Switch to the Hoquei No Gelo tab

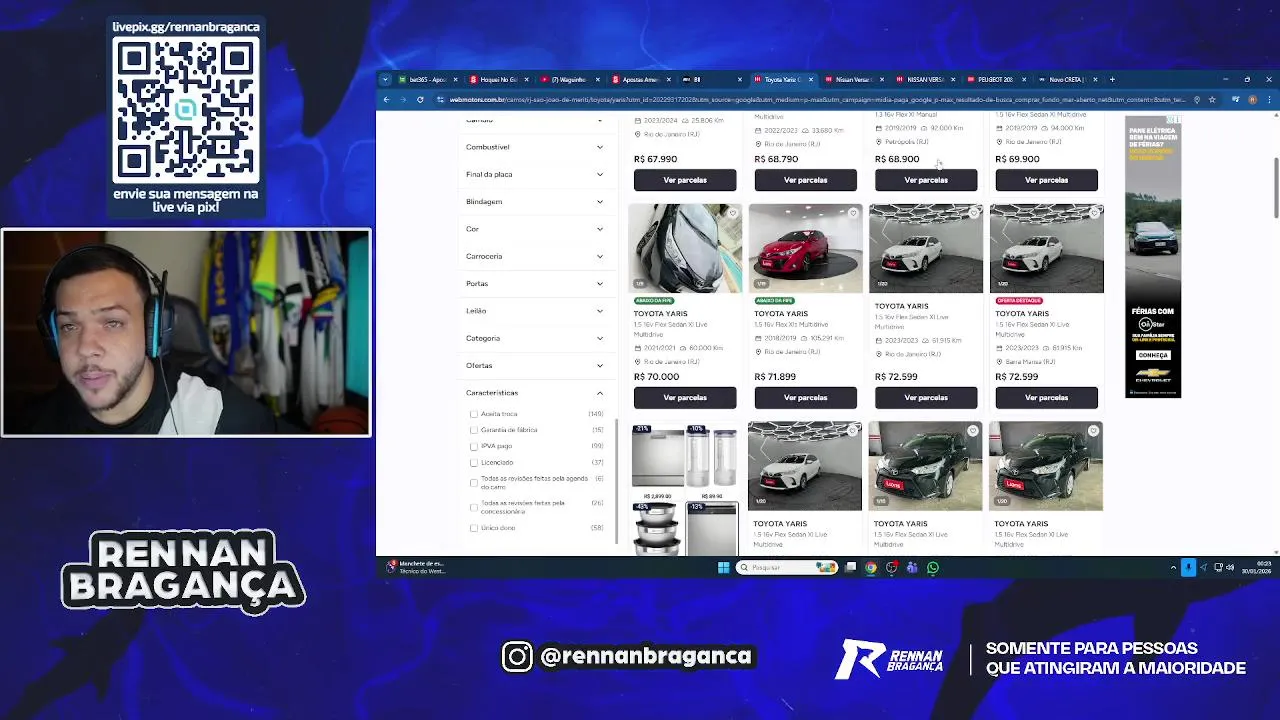497,79
